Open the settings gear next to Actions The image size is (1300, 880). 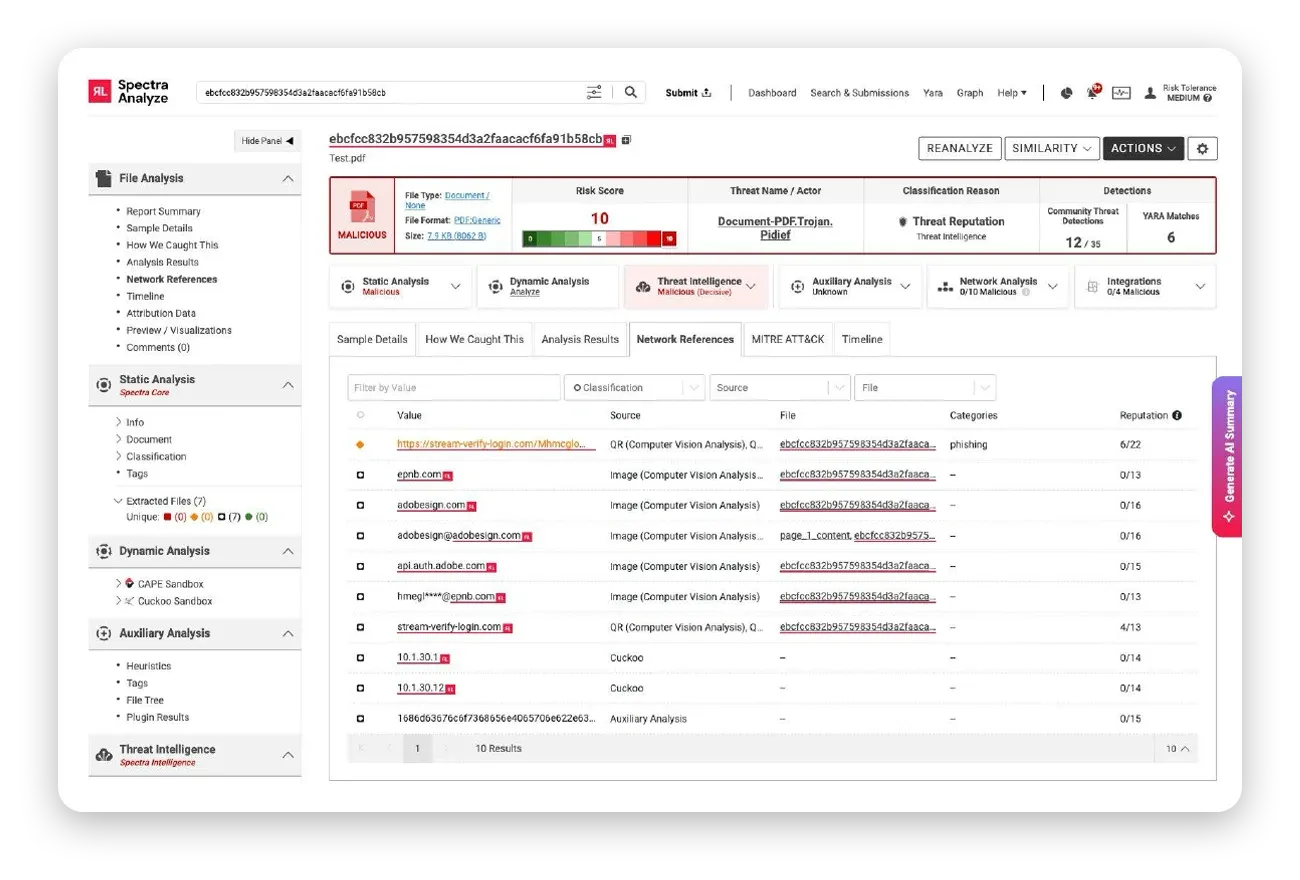(1202, 148)
